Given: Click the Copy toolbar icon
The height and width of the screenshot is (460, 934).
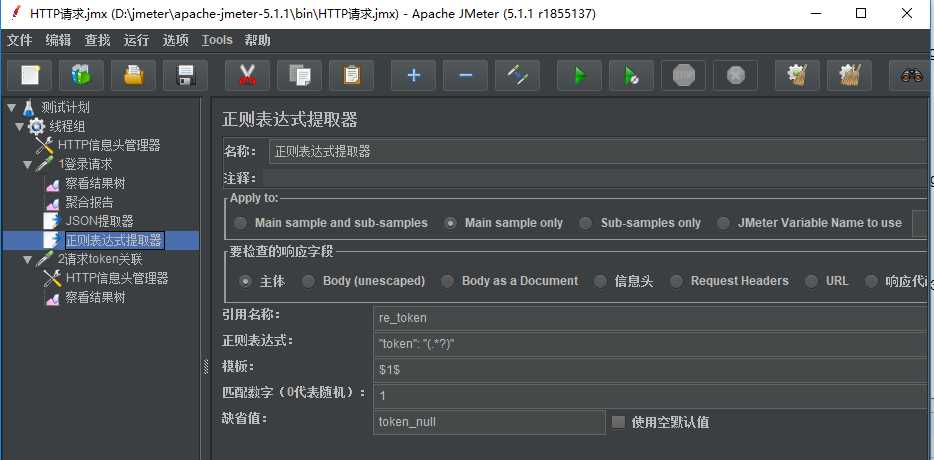Looking at the screenshot, I should pyautogui.click(x=300, y=76).
